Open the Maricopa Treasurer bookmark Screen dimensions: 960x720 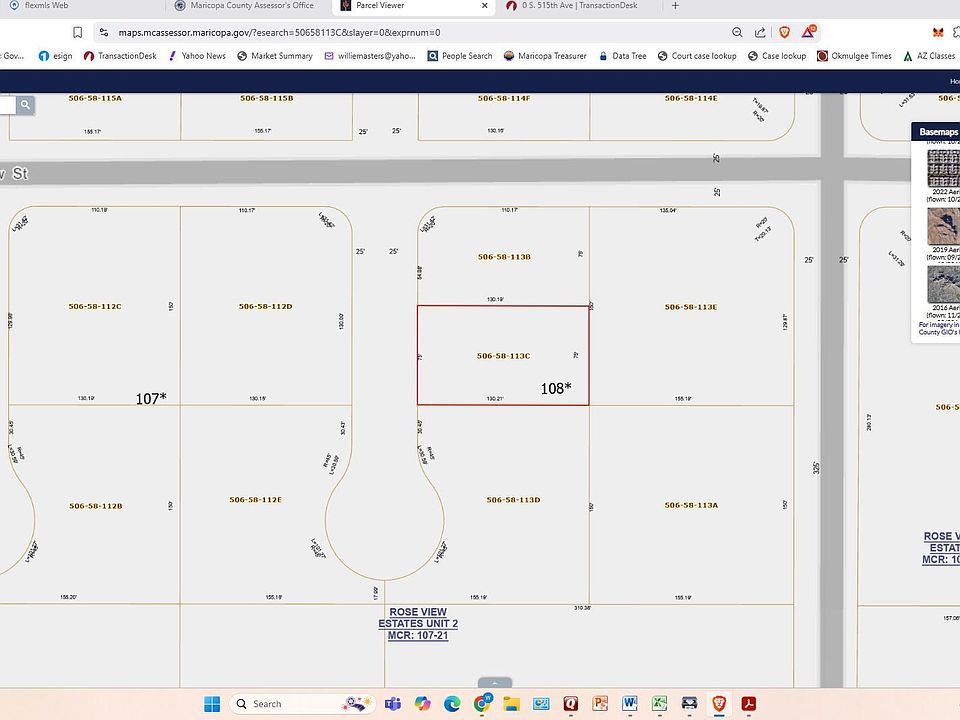545,56
